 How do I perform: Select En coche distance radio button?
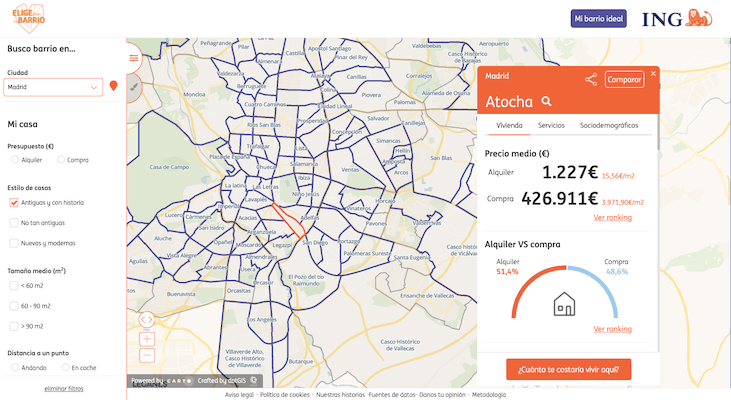click(x=65, y=367)
